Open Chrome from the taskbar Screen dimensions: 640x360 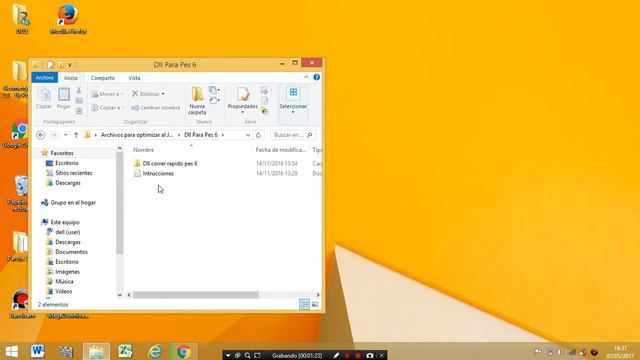coord(184,351)
